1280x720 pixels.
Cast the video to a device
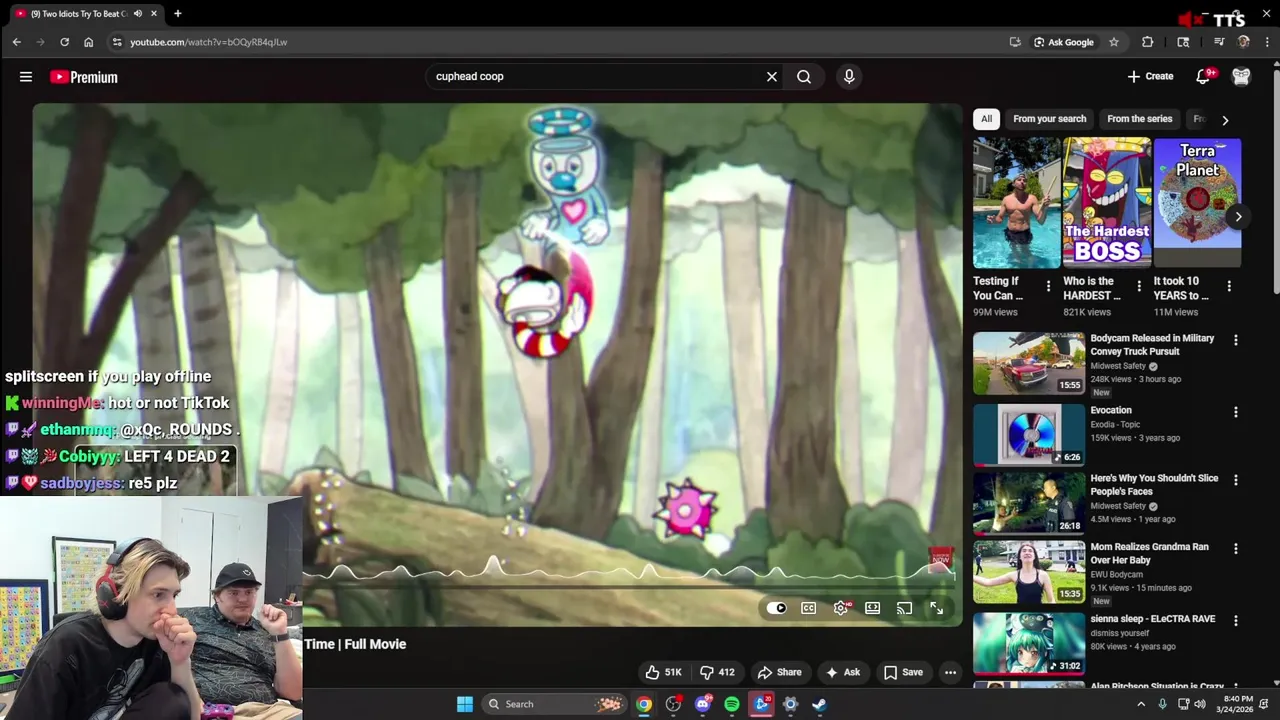tap(905, 608)
